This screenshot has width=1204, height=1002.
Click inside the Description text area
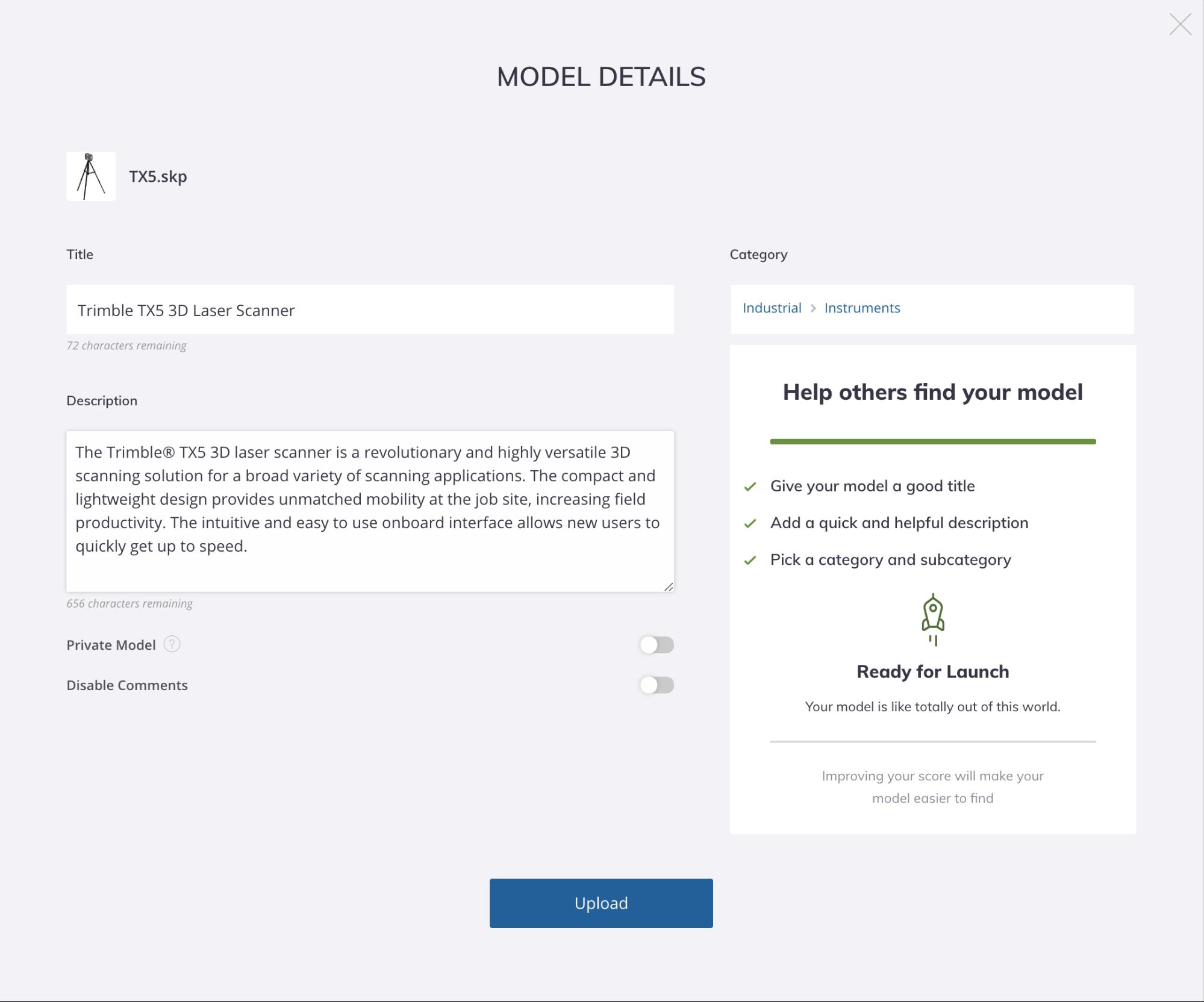click(370, 511)
